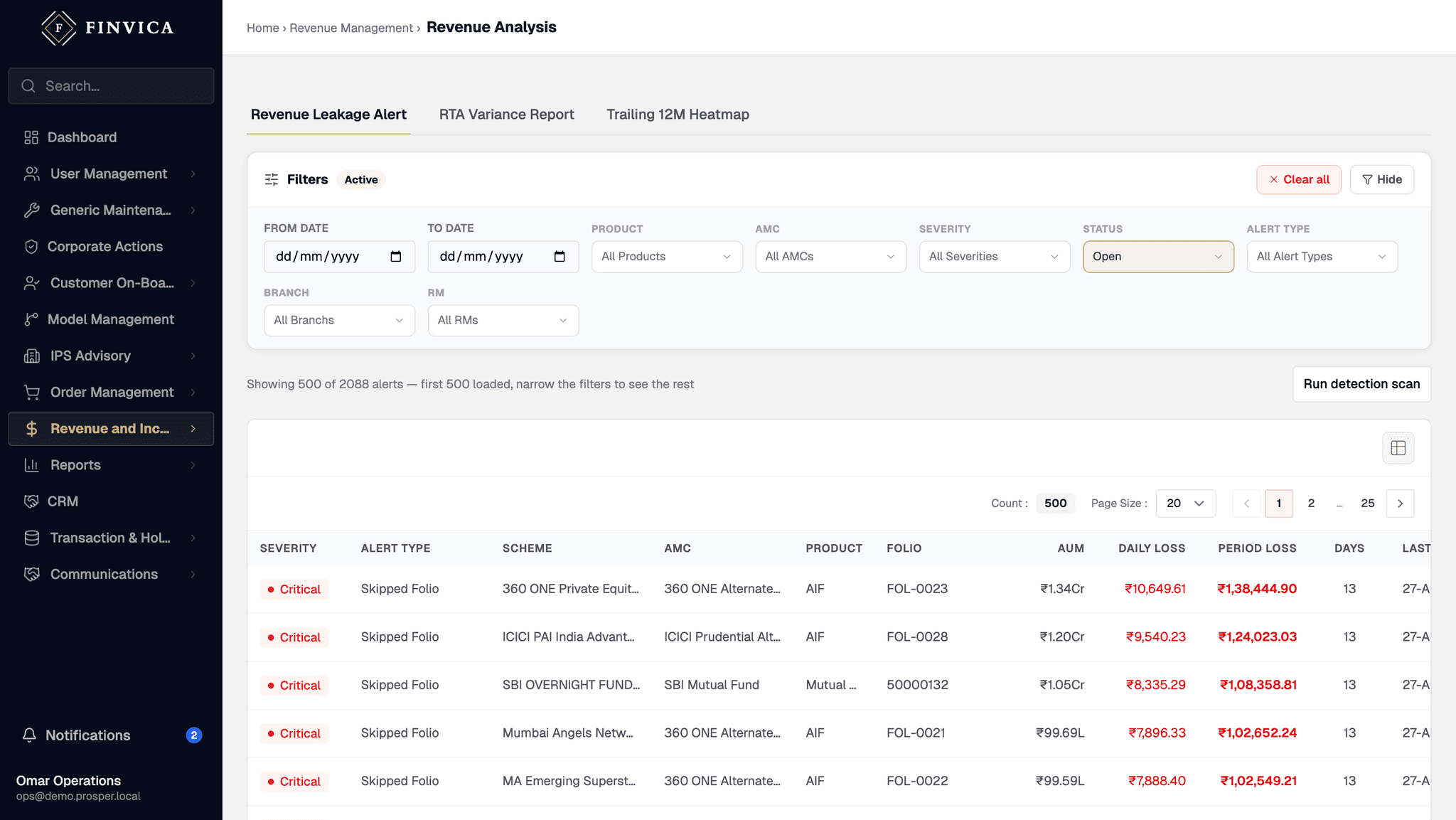Click the From Date input field
The width and height of the screenshot is (1456, 820).
(x=339, y=257)
